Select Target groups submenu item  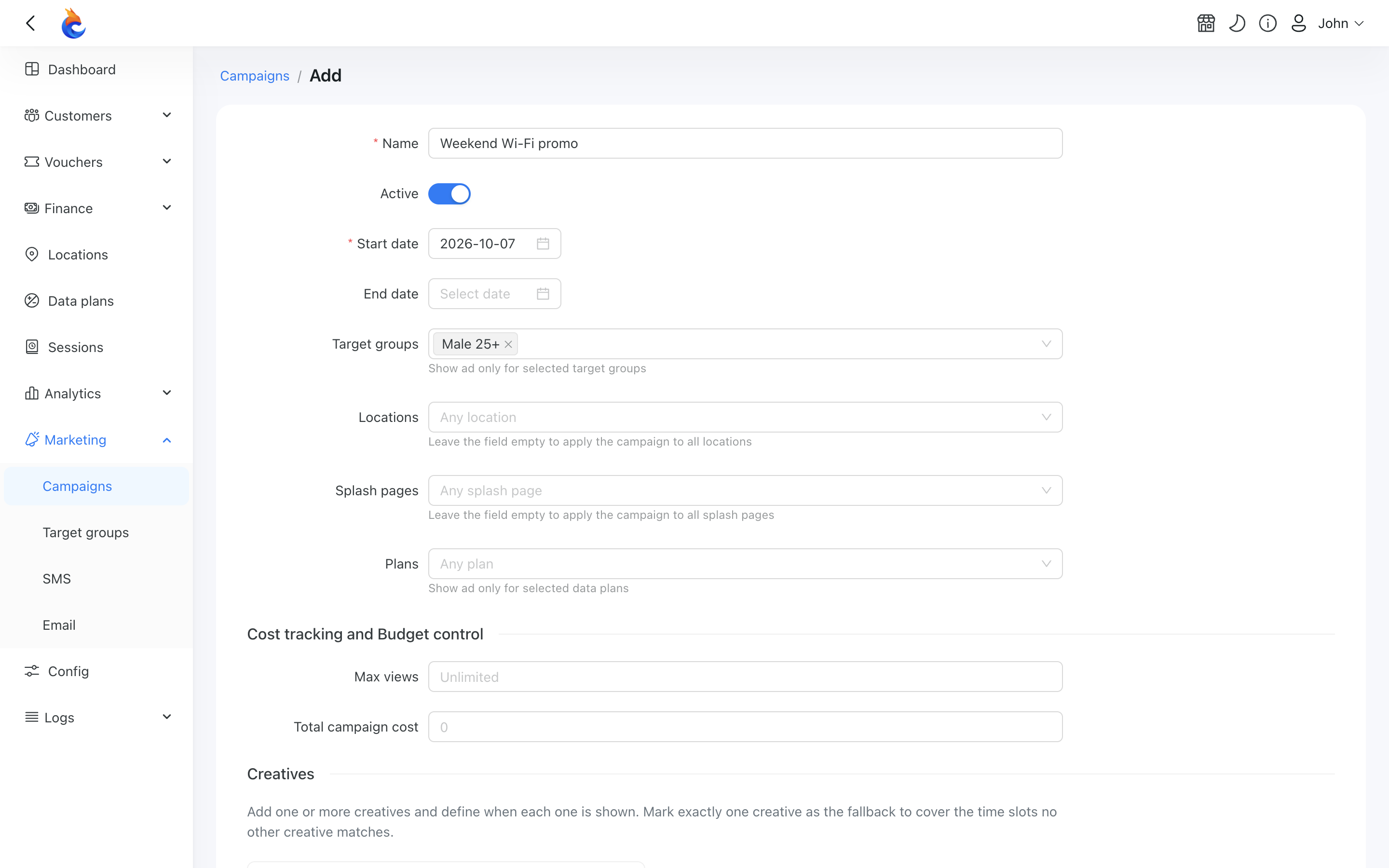pyautogui.click(x=96, y=532)
